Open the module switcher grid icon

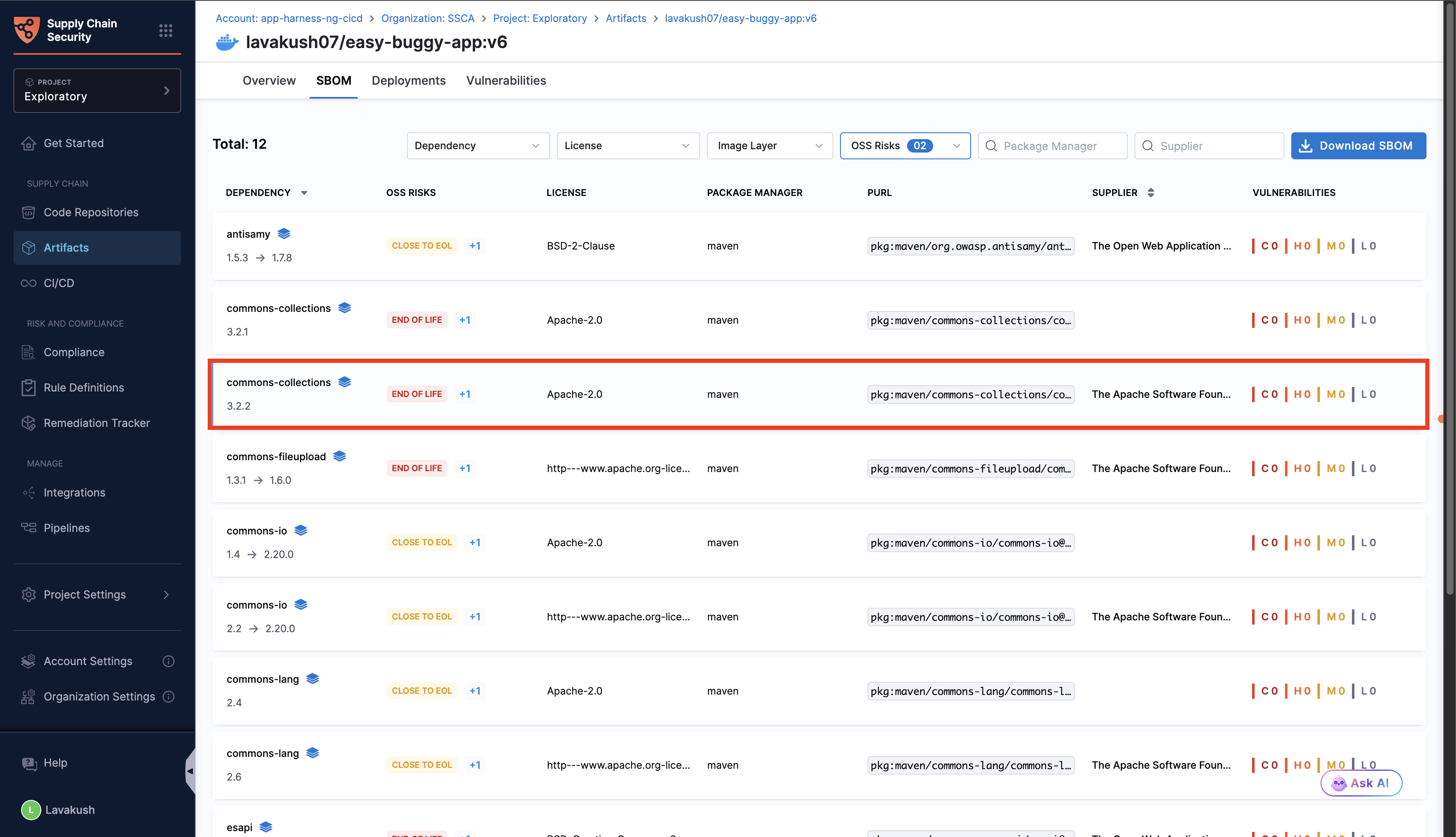tap(166, 30)
